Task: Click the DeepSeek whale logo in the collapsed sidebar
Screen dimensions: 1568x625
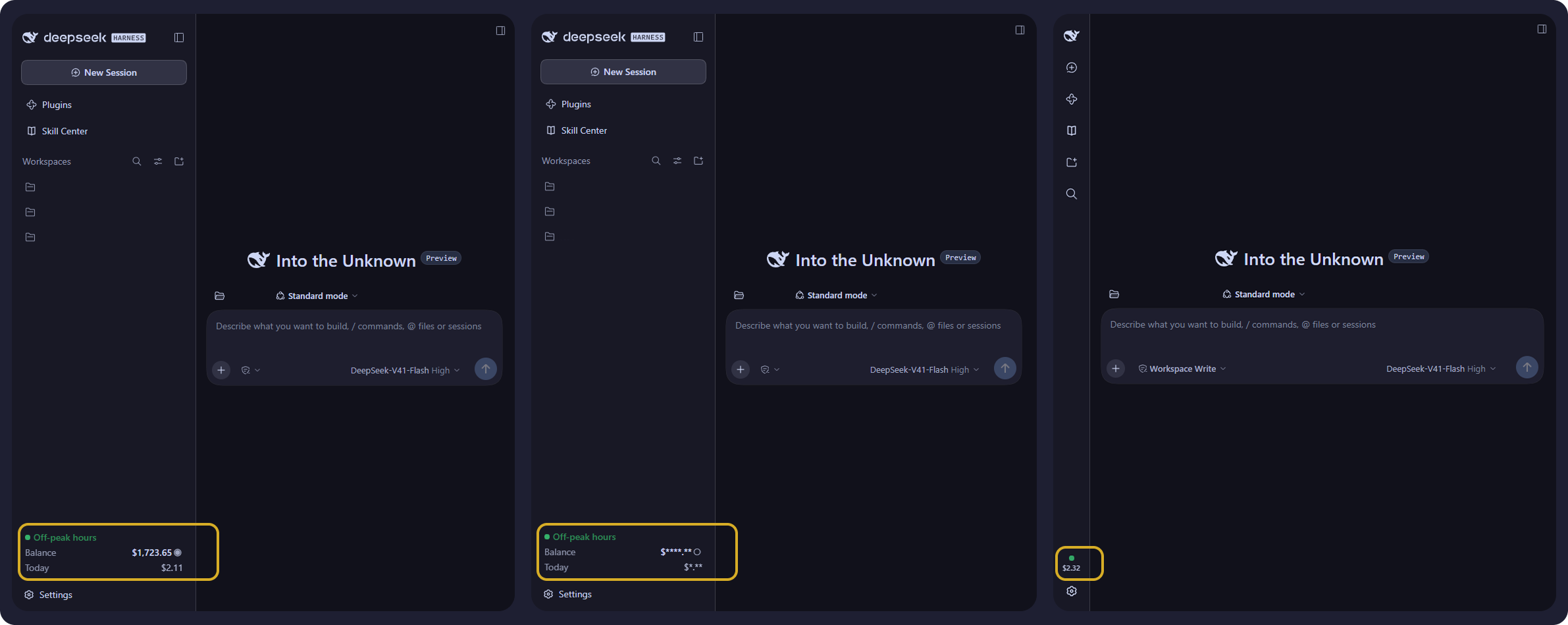Action: pos(1072,36)
